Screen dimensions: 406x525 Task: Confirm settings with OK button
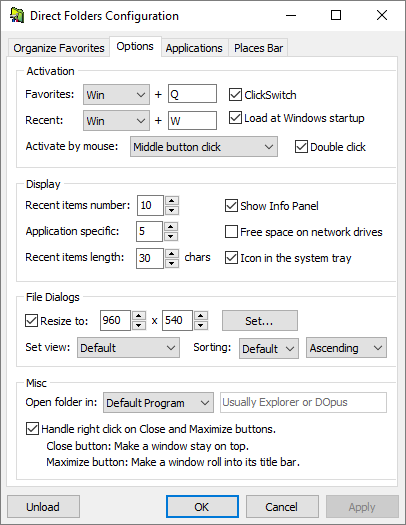click(202, 507)
